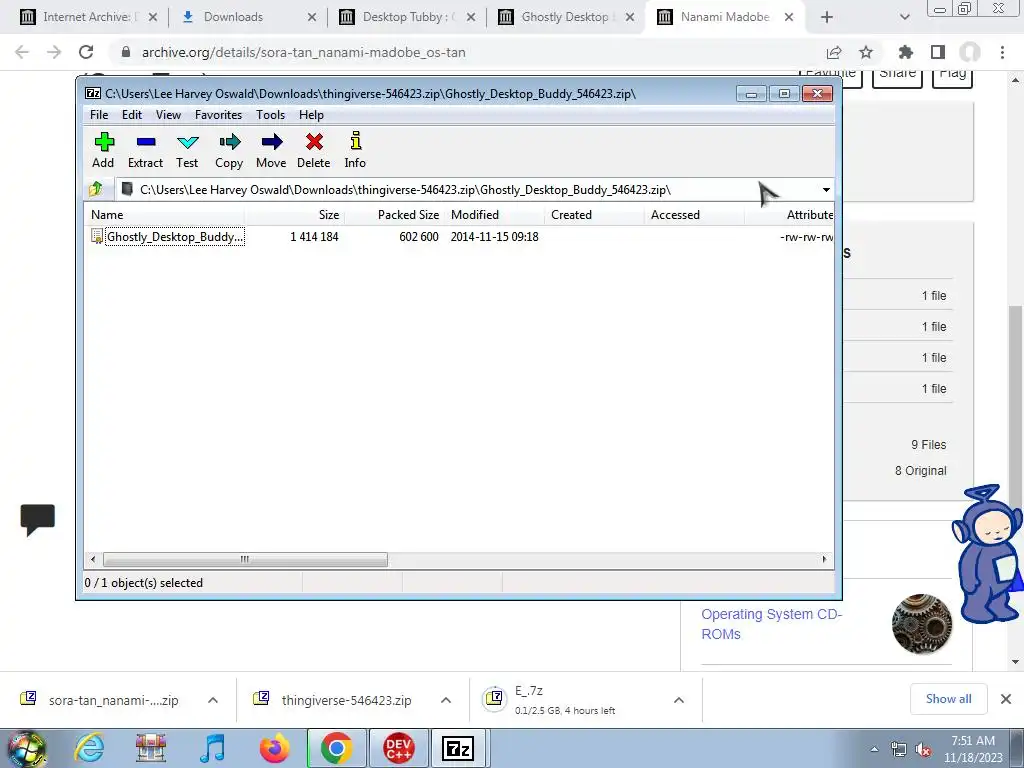
Task: Sort by the Modified column
Action: point(494,215)
